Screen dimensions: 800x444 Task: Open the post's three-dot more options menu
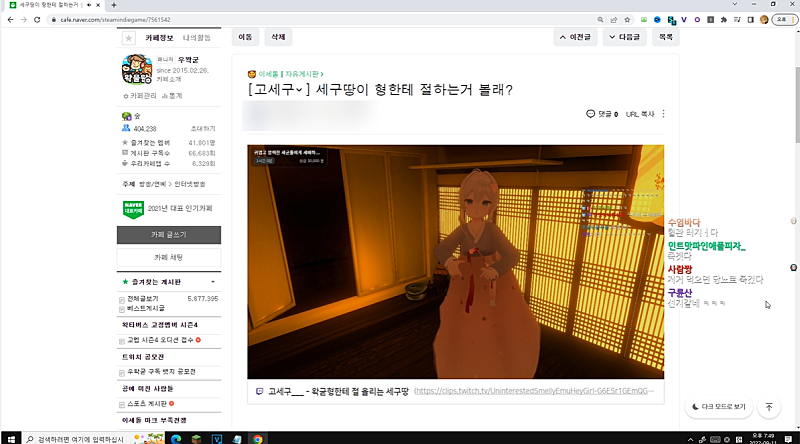(663, 114)
